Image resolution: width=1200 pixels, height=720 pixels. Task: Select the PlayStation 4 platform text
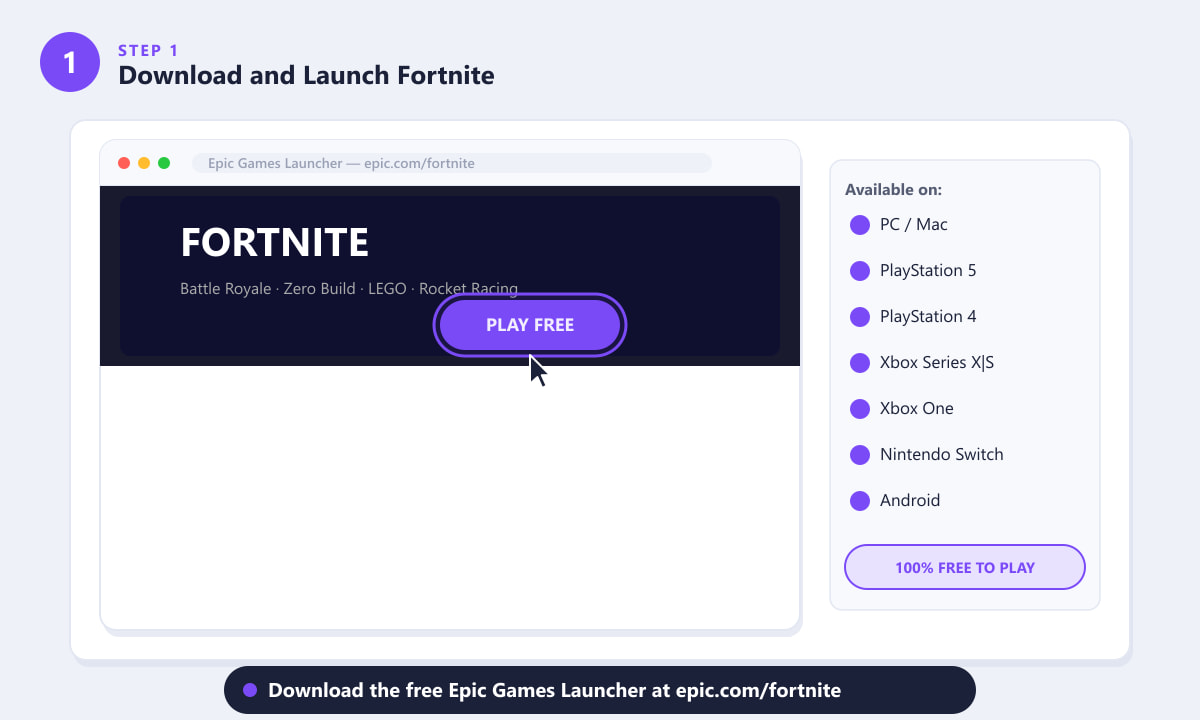tap(928, 316)
